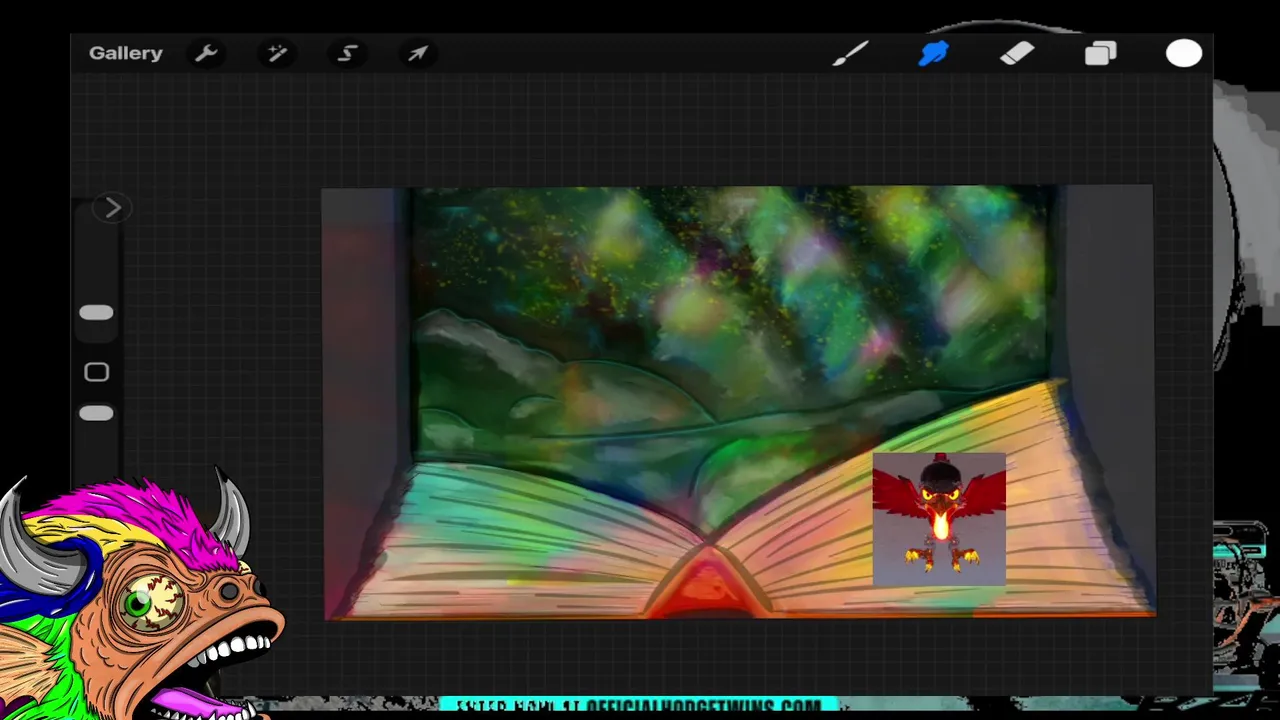This screenshot has height=720, width=1280.
Task: Select the red bird image on canvas
Action: tap(939, 518)
